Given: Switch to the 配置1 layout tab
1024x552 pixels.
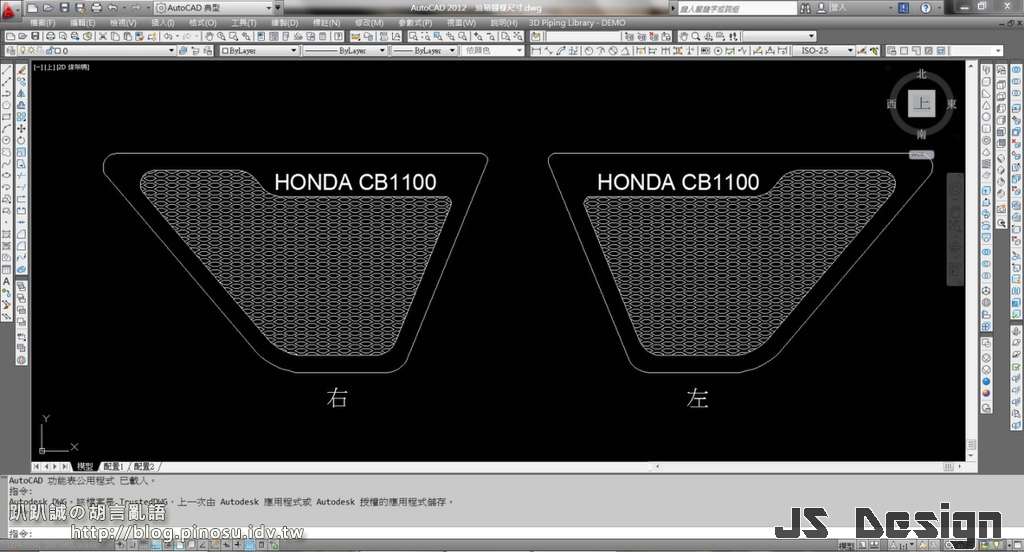Looking at the screenshot, I should click(x=114, y=466).
